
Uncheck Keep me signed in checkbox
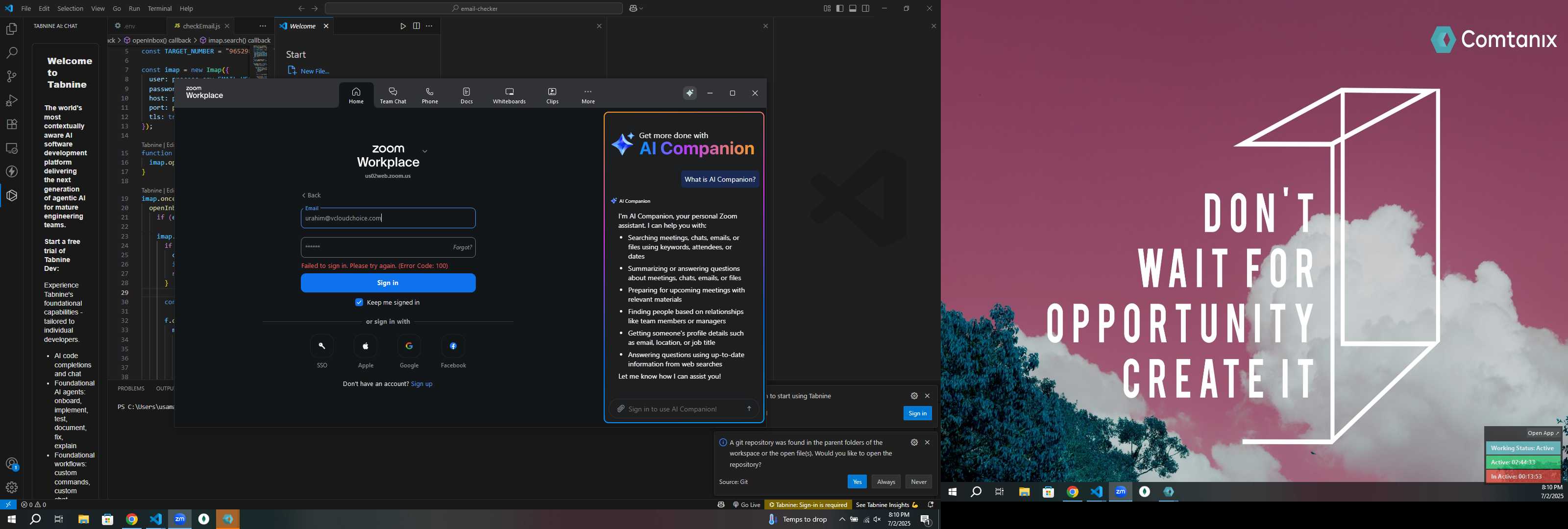359,303
